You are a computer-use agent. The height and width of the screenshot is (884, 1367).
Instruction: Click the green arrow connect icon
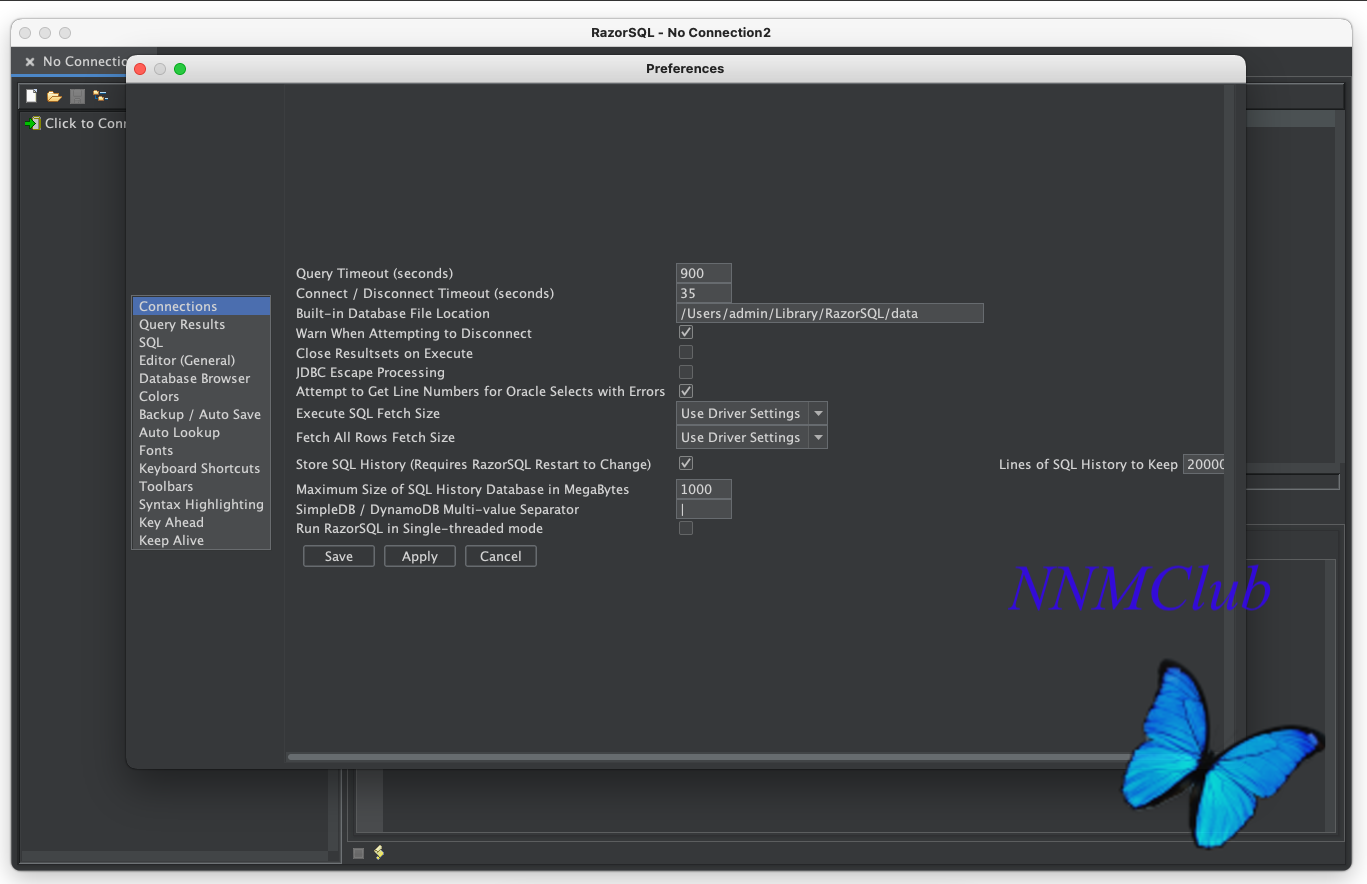pyautogui.click(x=33, y=123)
